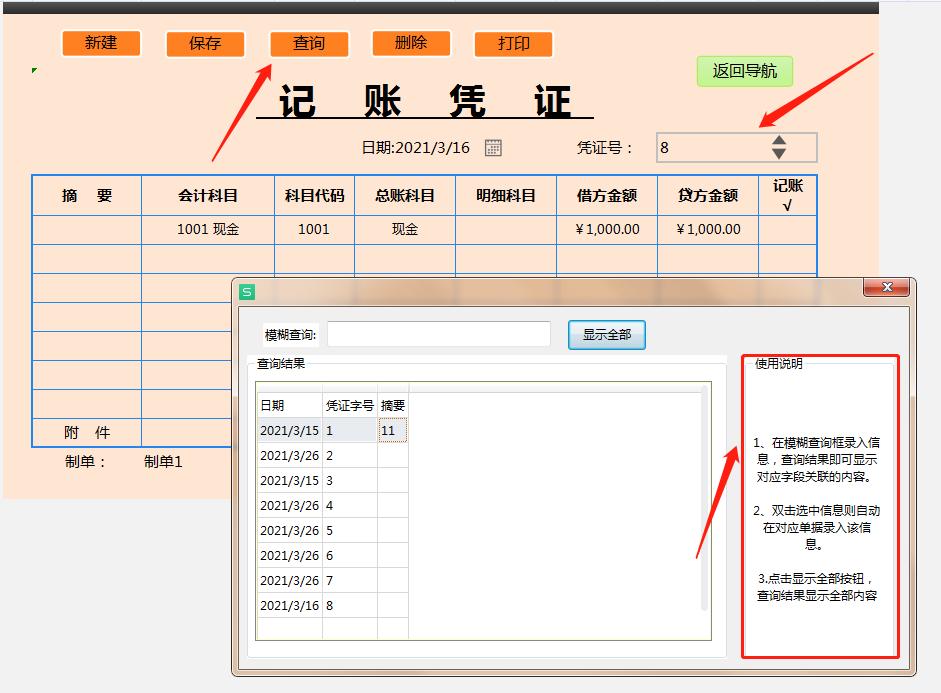Increment the voucher number with the up arrow
Viewport: 941px width, 693px height.
[x=779, y=140]
